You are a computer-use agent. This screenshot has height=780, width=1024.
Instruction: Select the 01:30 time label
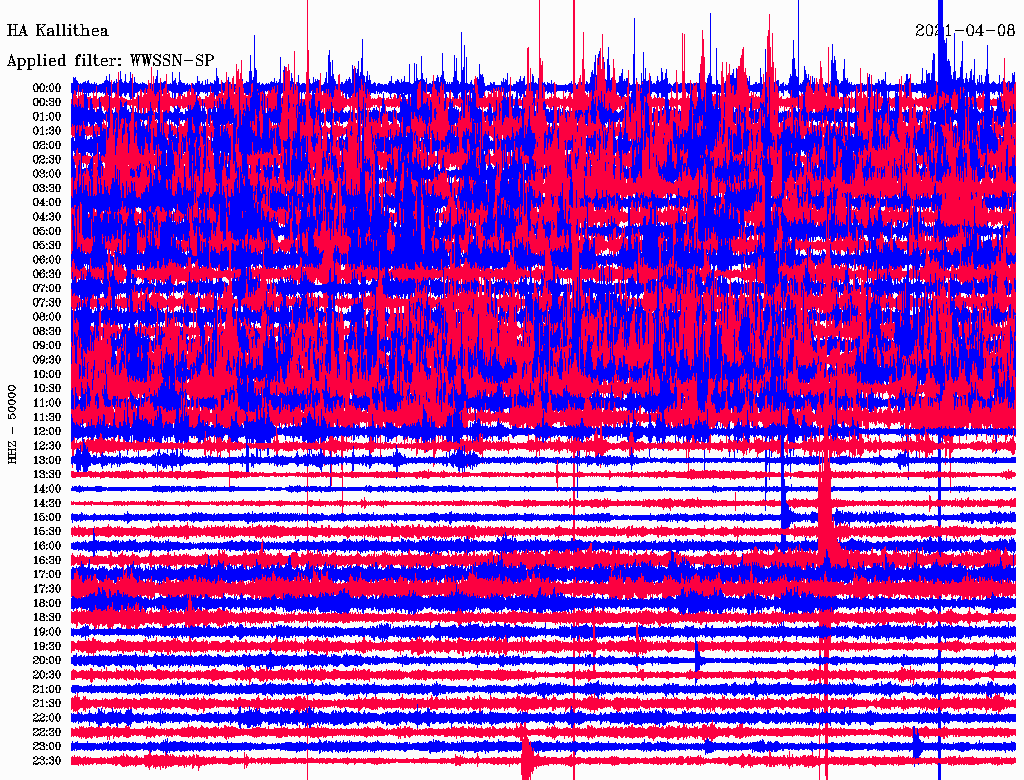click(47, 131)
